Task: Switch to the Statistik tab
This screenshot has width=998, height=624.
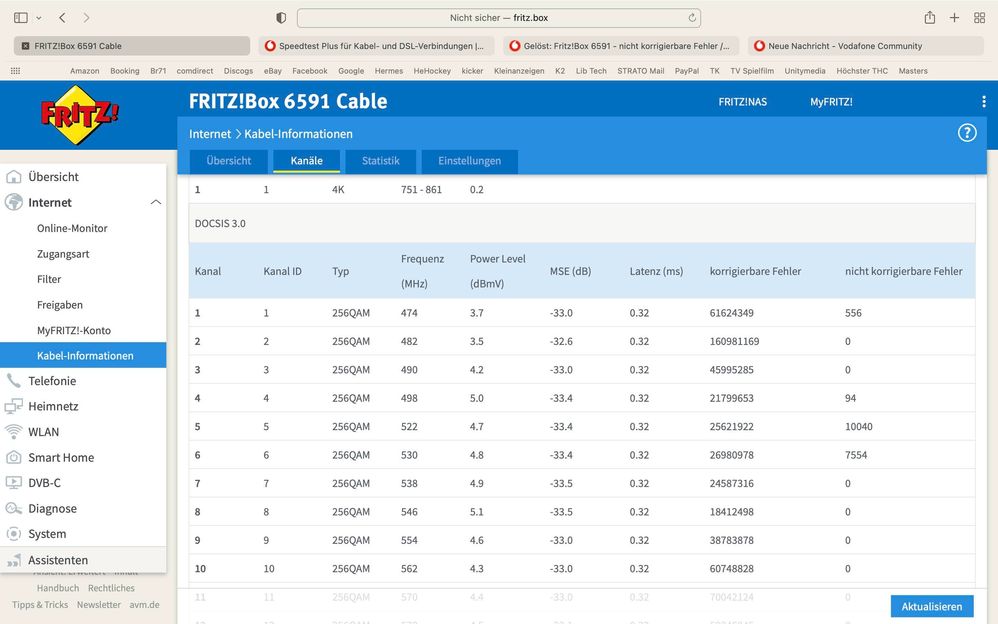Action: pyautogui.click(x=381, y=161)
